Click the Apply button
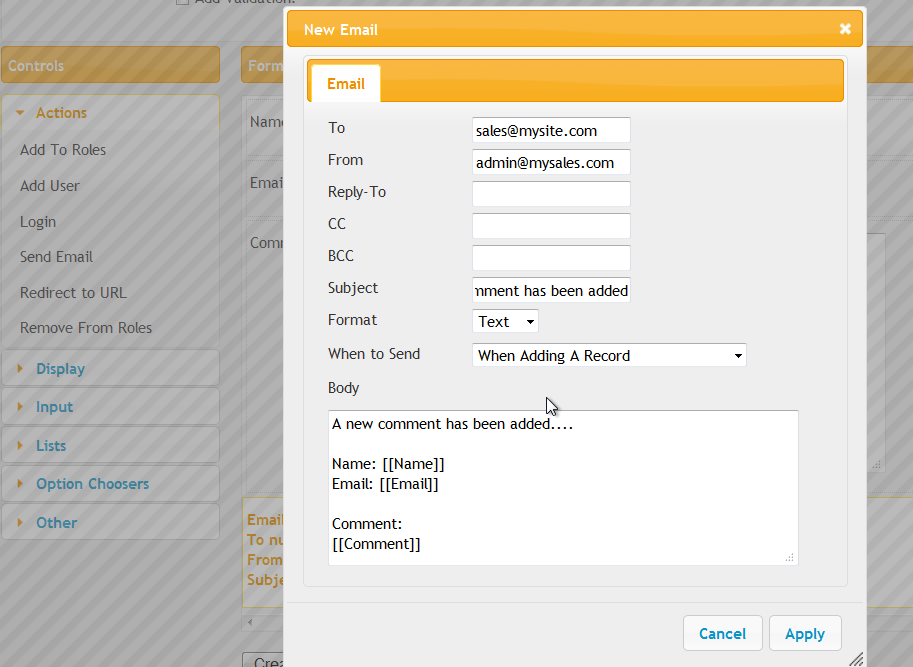 tap(805, 633)
